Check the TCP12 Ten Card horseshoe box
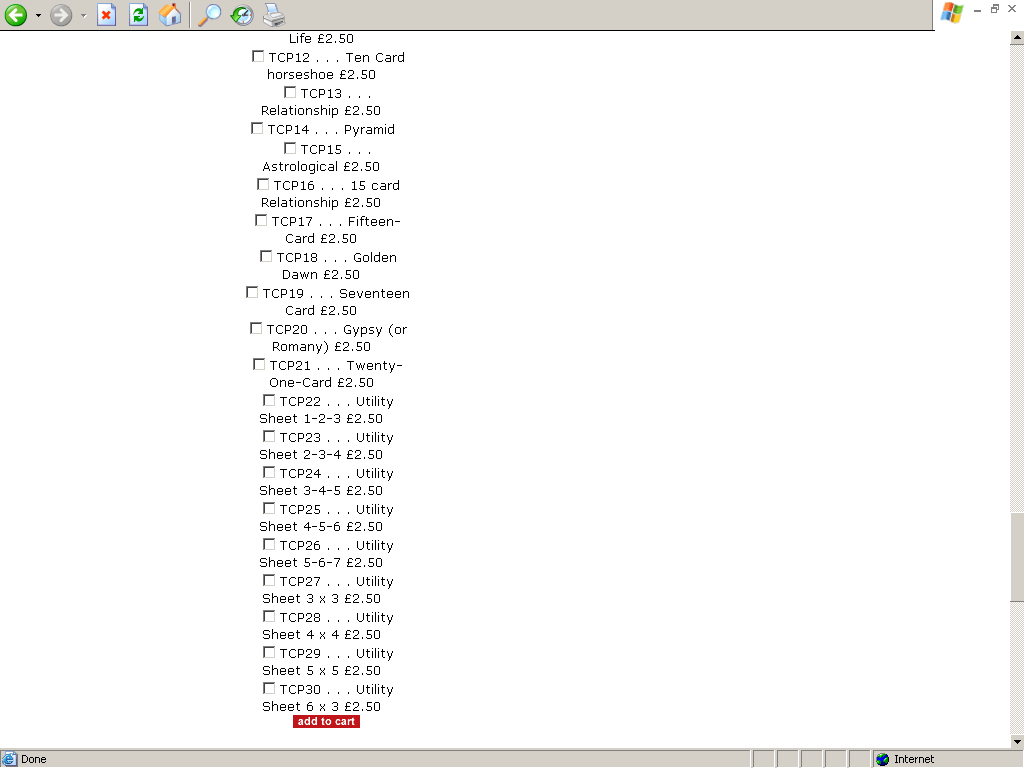The width and height of the screenshot is (1024, 768). [x=258, y=57]
